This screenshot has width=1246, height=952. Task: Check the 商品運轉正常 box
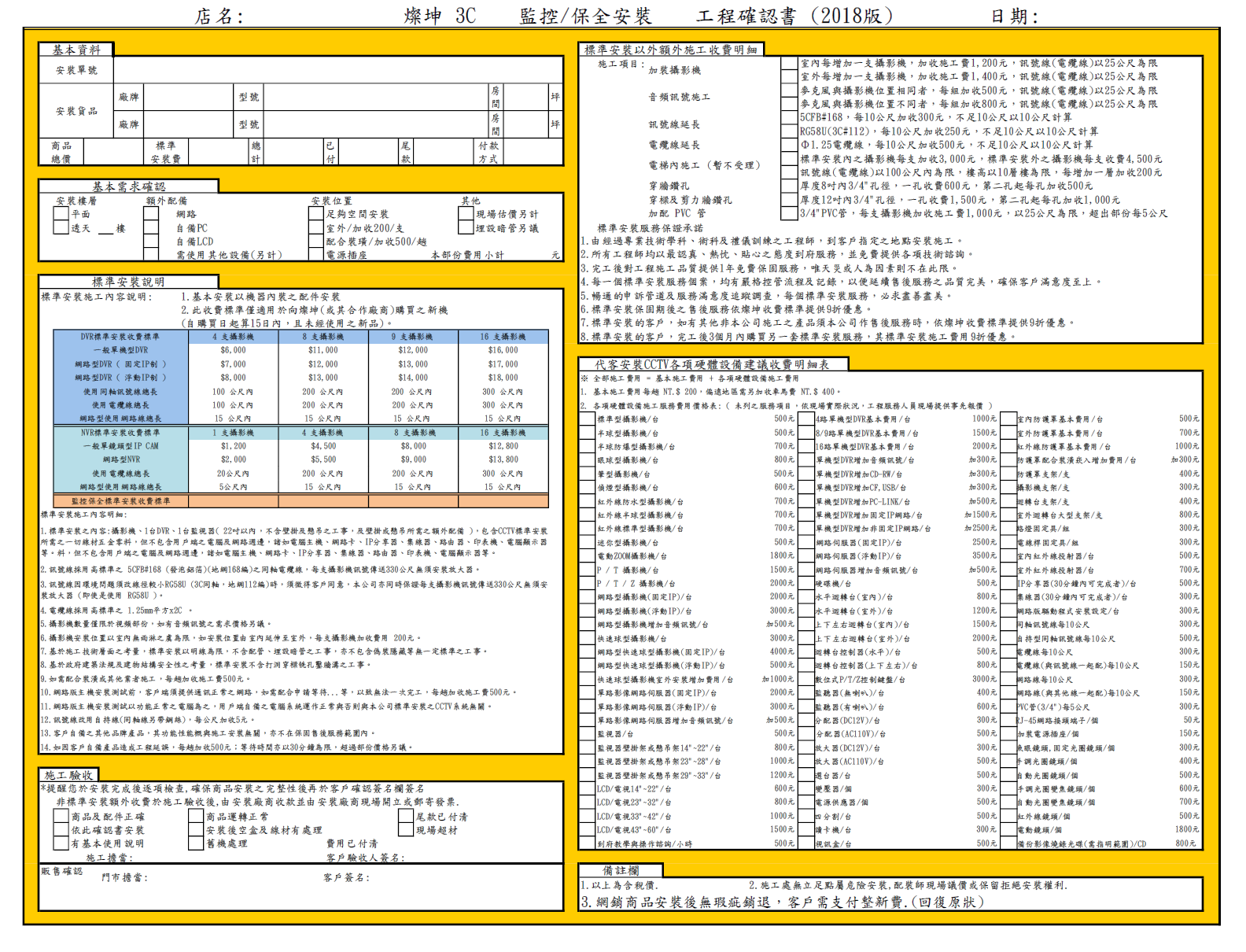pos(196,817)
